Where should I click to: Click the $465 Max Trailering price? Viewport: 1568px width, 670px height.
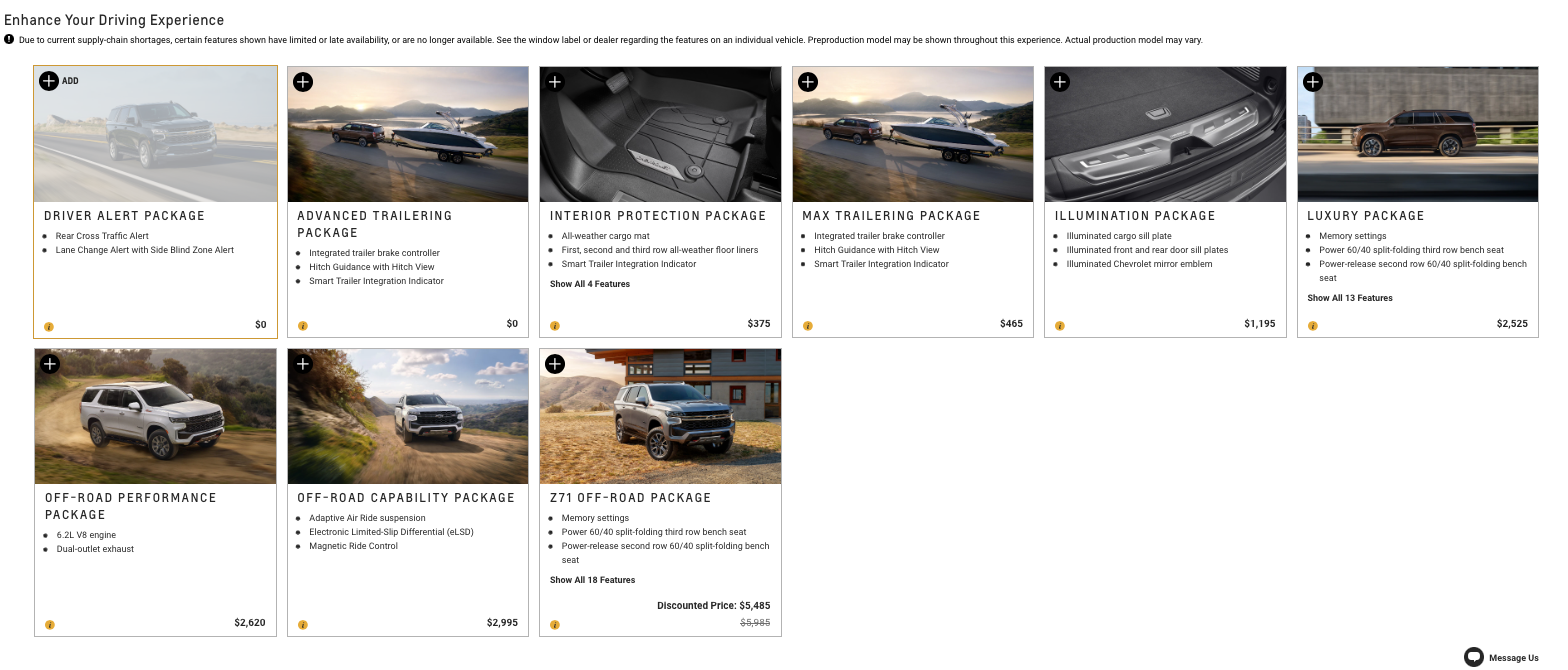1011,324
